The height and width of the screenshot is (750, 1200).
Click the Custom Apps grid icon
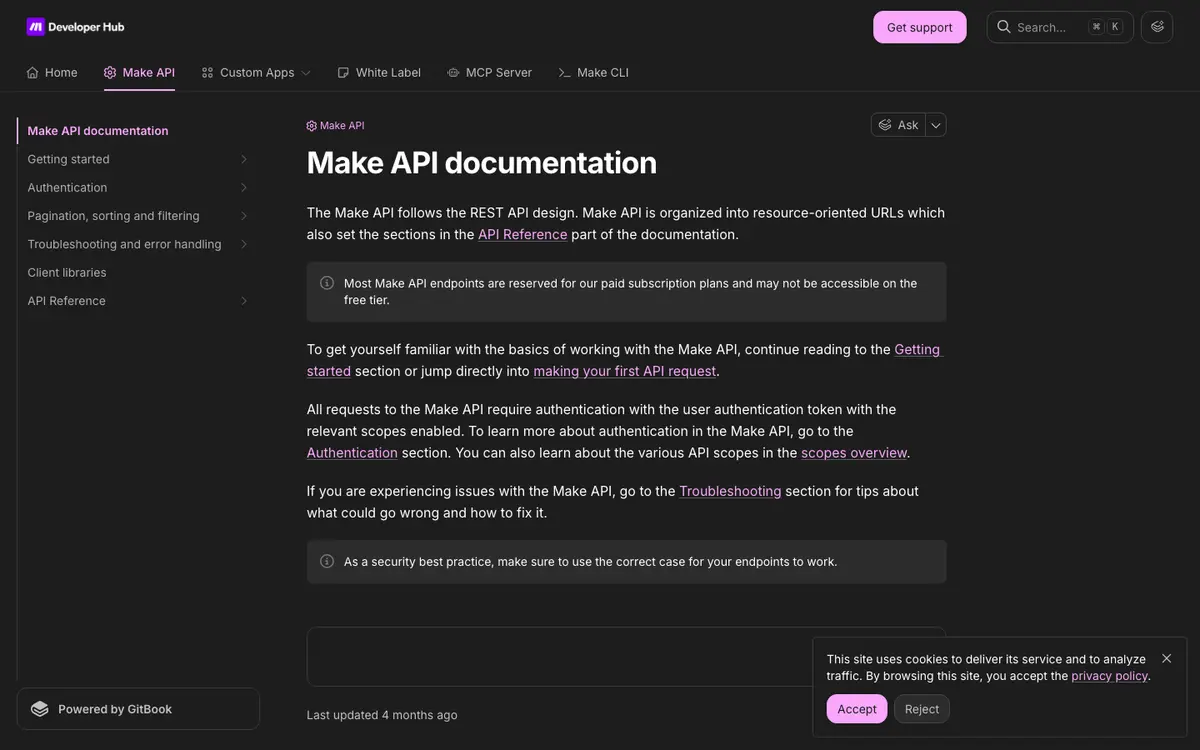(x=207, y=73)
